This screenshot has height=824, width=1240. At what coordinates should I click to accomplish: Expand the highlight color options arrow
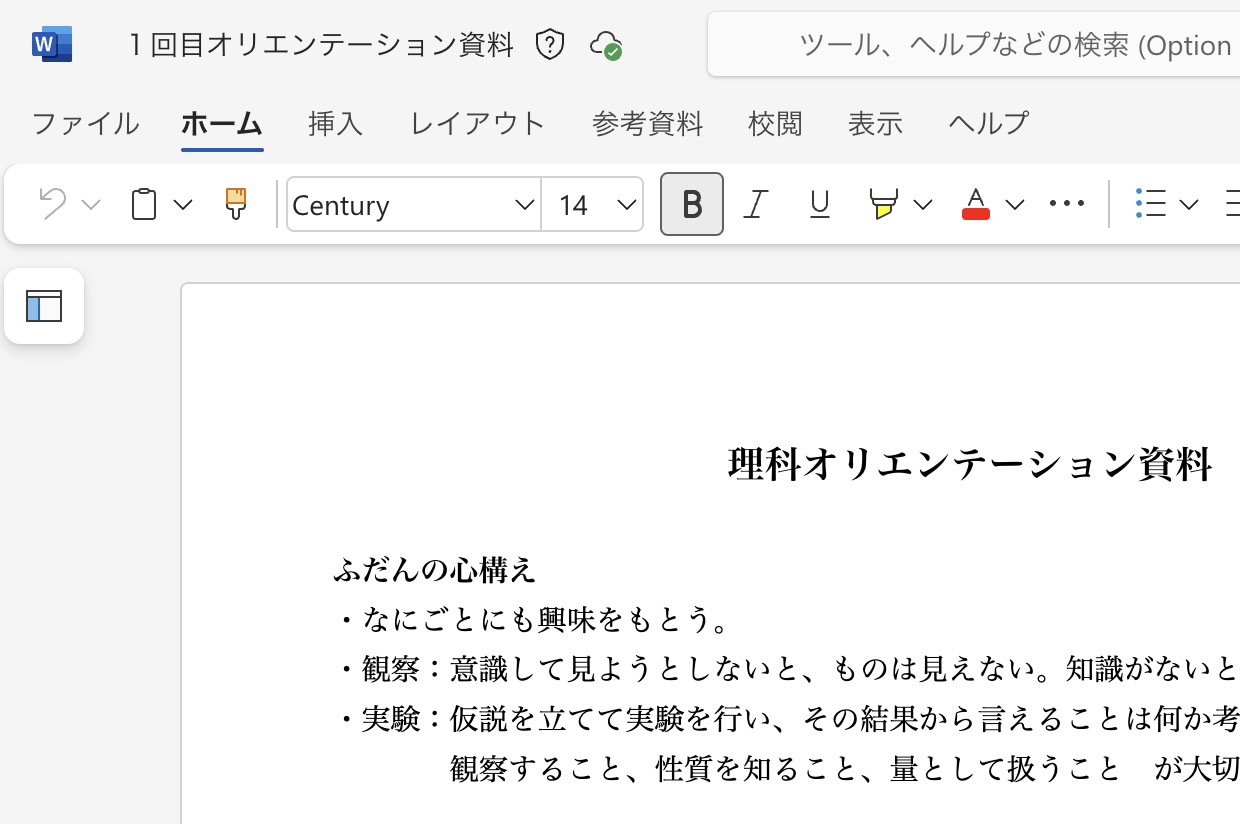pos(923,205)
